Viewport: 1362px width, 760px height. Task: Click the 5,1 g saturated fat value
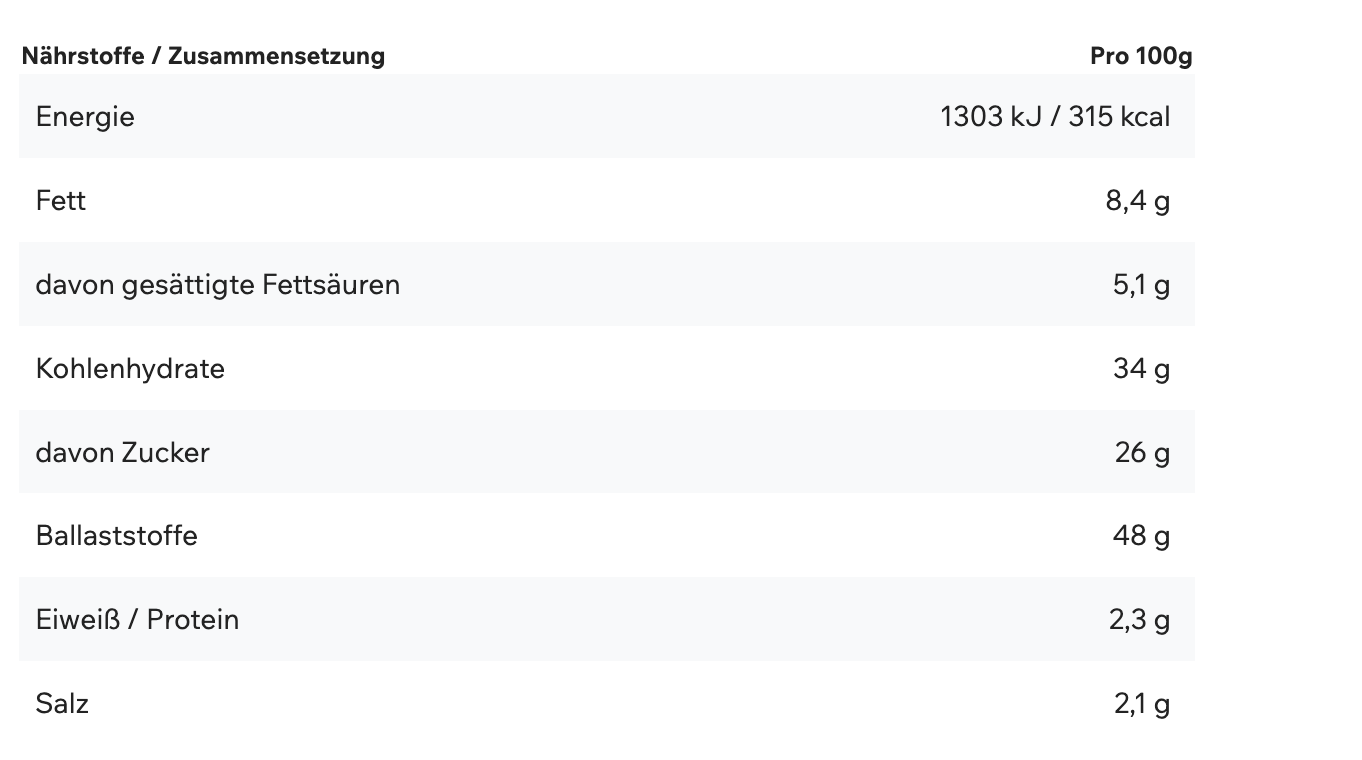click(x=1141, y=285)
